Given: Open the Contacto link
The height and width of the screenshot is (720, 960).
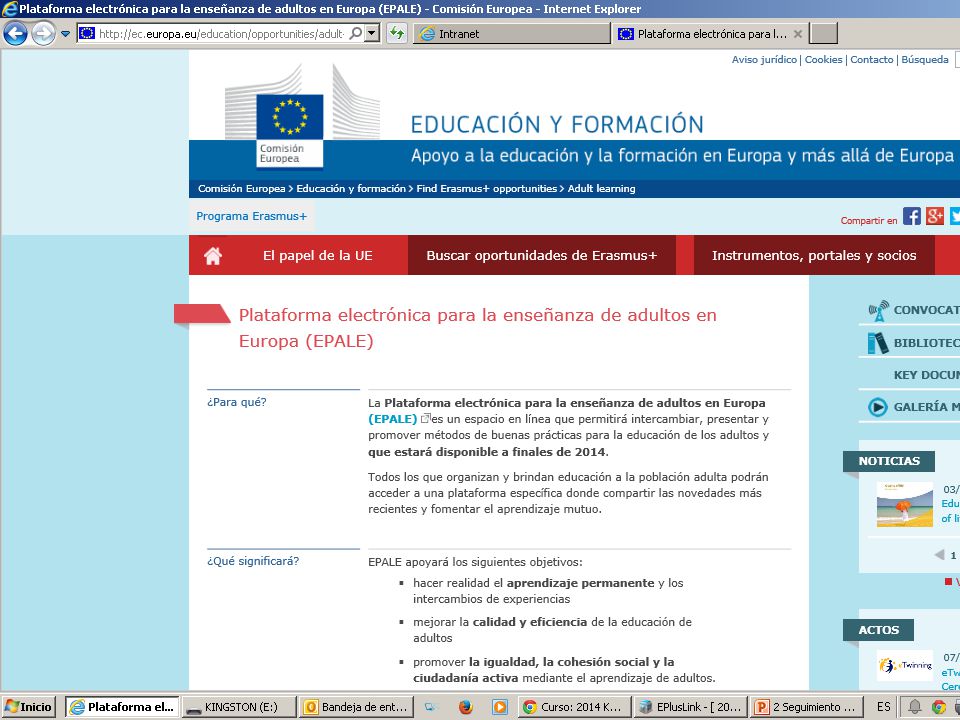Looking at the screenshot, I should [x=872, y=59].
